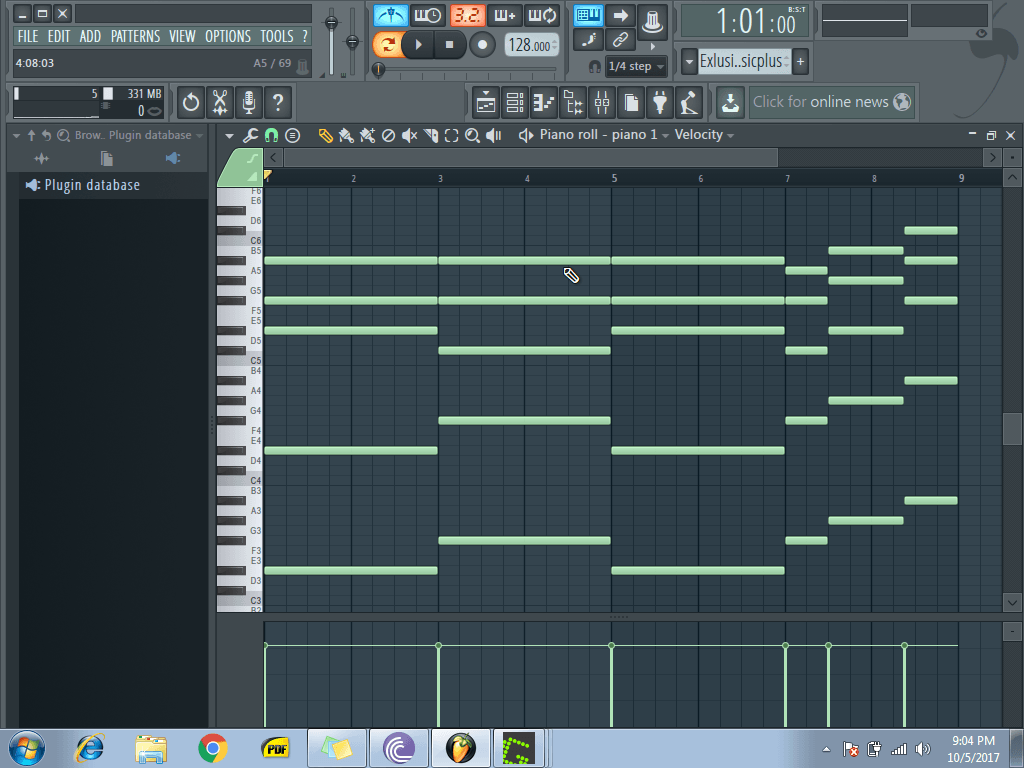This screenshot has height=768, width=1024.
Task: Open the PATTERNS menu
Action: click(135, 36)
